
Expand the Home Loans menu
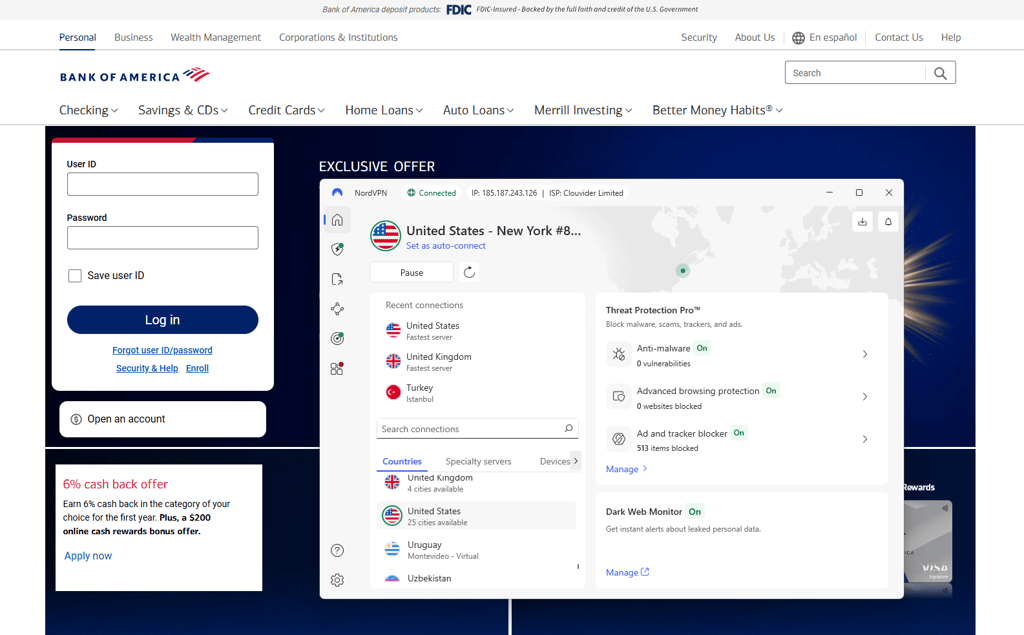tap(384, 110)
